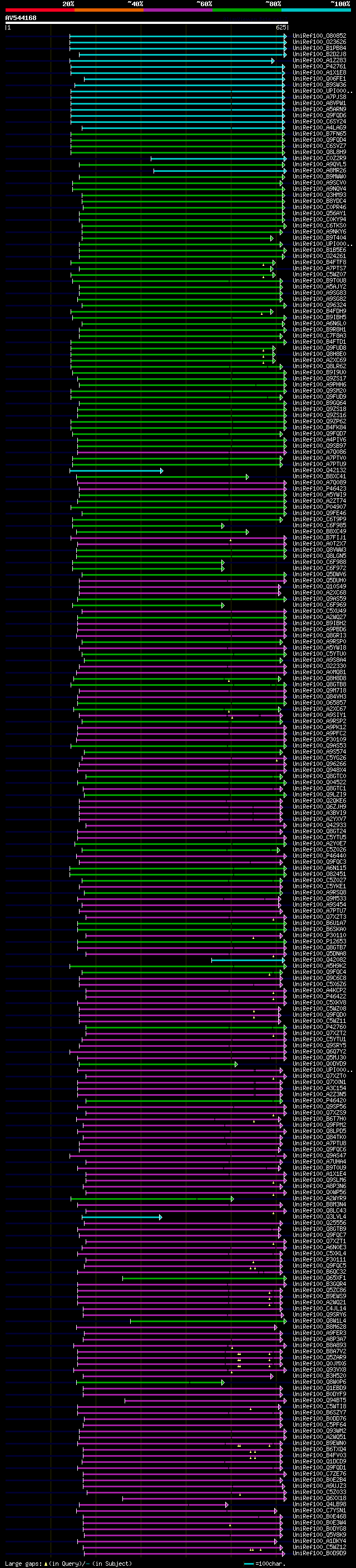Viewport: 356px width, 1568px height.
Task: Click the UniRef100_Q3HM93 label
Action: coord(319,195)
